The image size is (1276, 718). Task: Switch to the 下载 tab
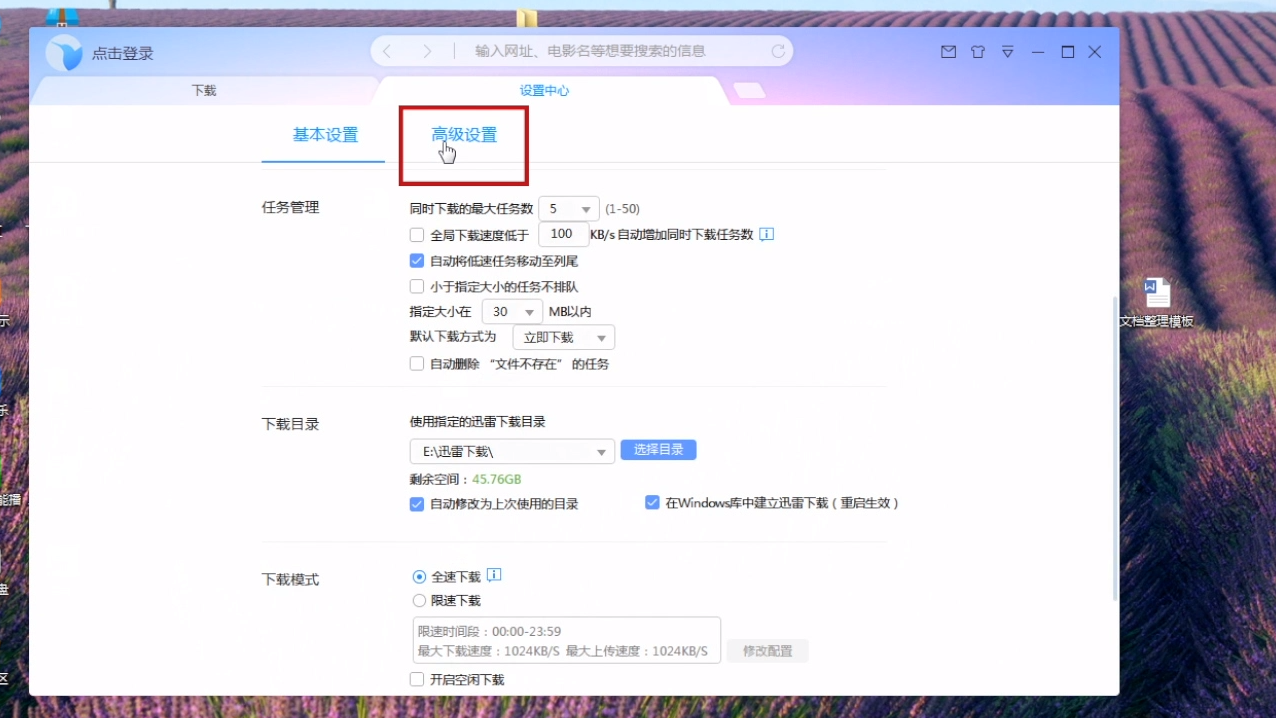204,91
